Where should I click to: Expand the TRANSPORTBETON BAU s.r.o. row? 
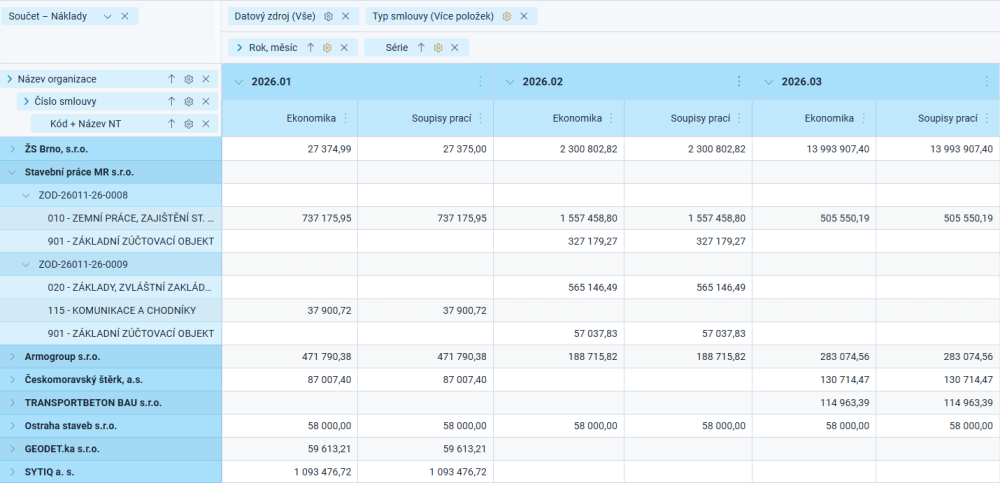pos(12,403)
